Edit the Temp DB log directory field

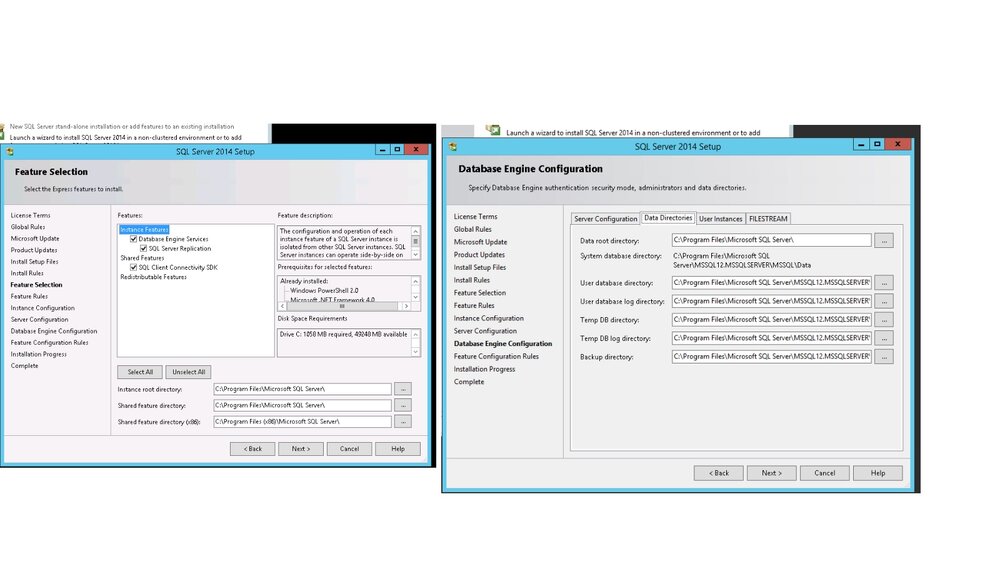772,338
